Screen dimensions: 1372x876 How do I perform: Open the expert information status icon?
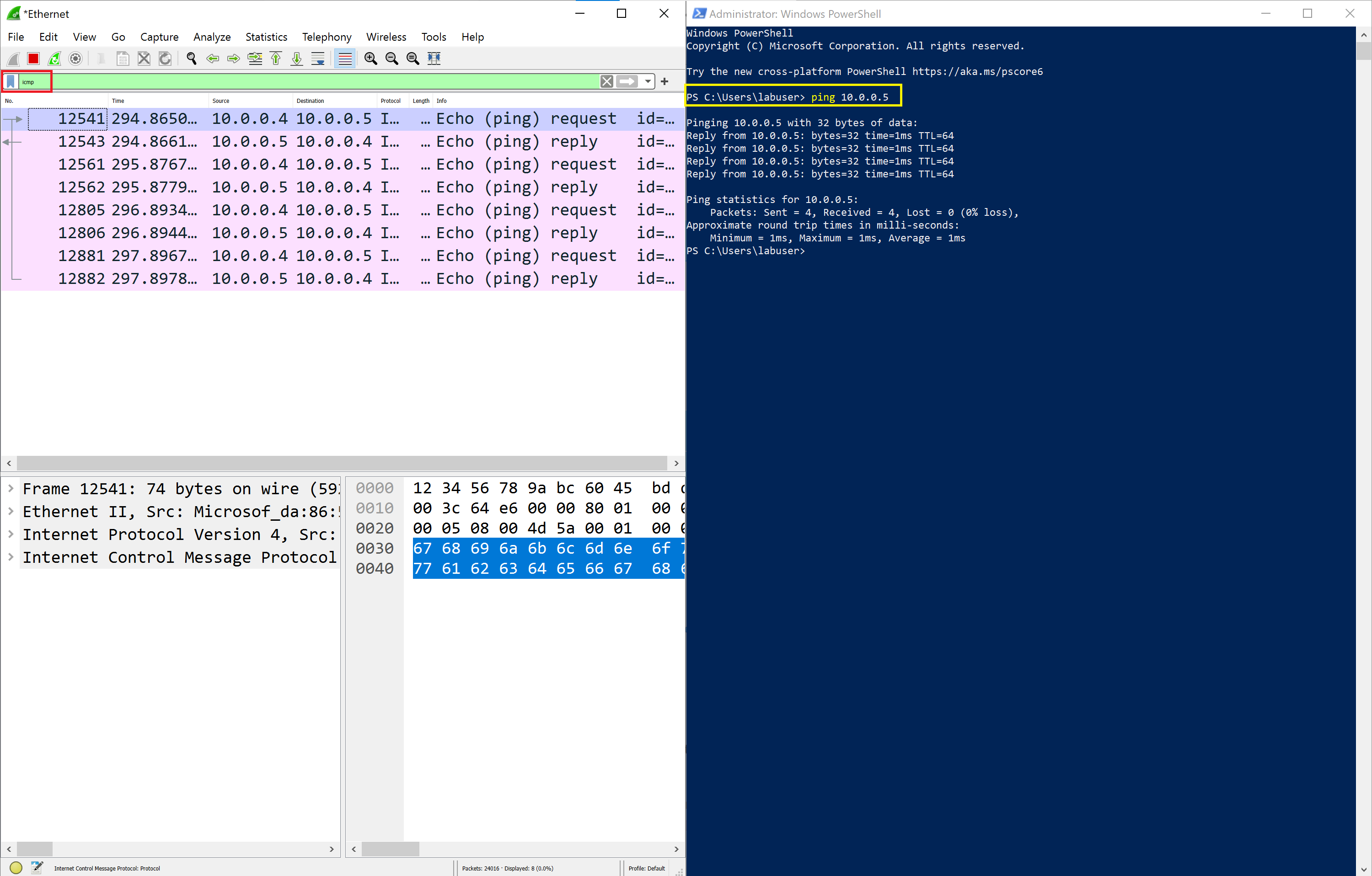[16, 867]
